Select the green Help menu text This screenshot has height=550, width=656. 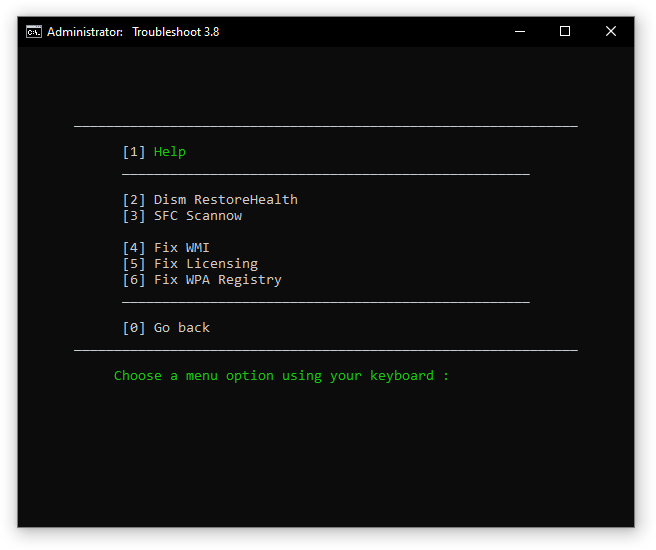coord(170,152)
